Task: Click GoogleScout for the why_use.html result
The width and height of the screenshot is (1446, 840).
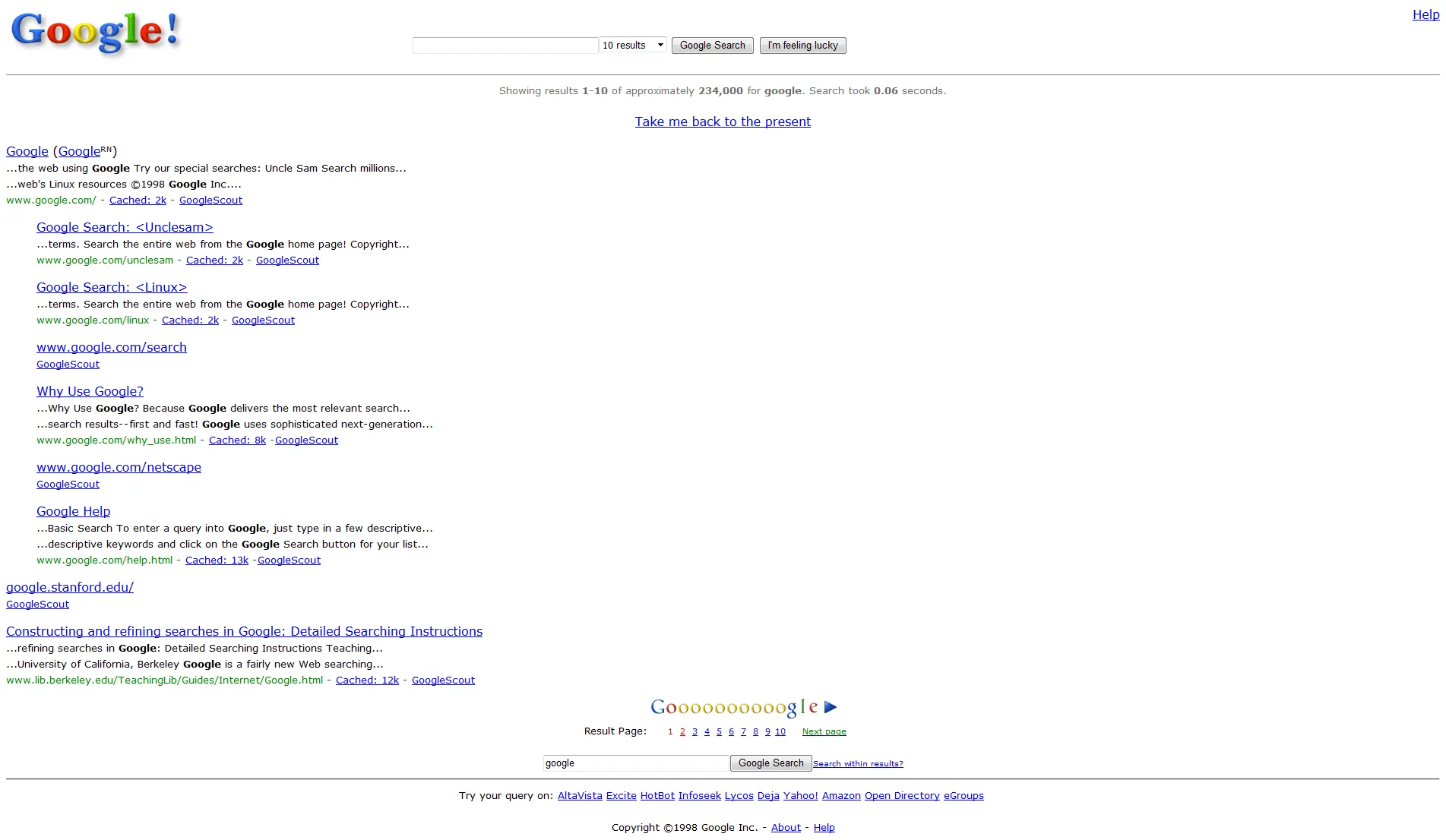Action: point(306,441)
